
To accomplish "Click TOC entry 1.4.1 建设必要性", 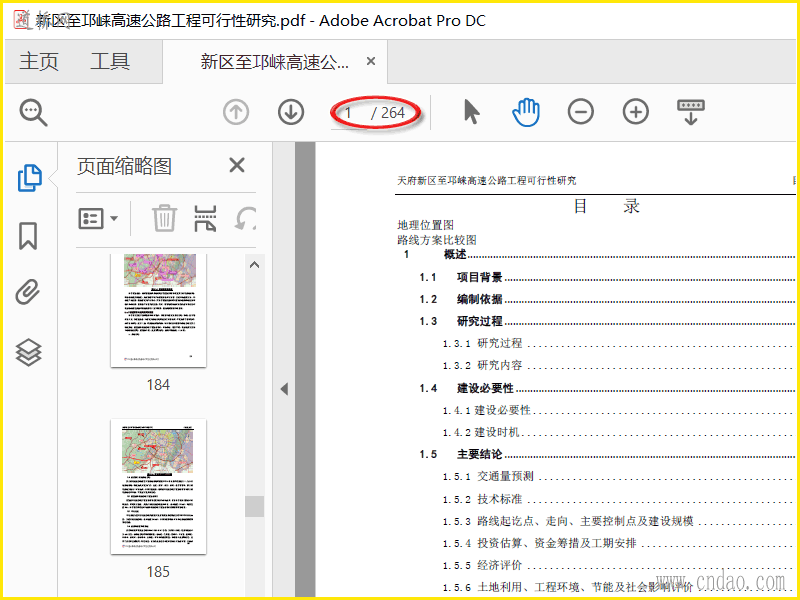I will (619, 410).
